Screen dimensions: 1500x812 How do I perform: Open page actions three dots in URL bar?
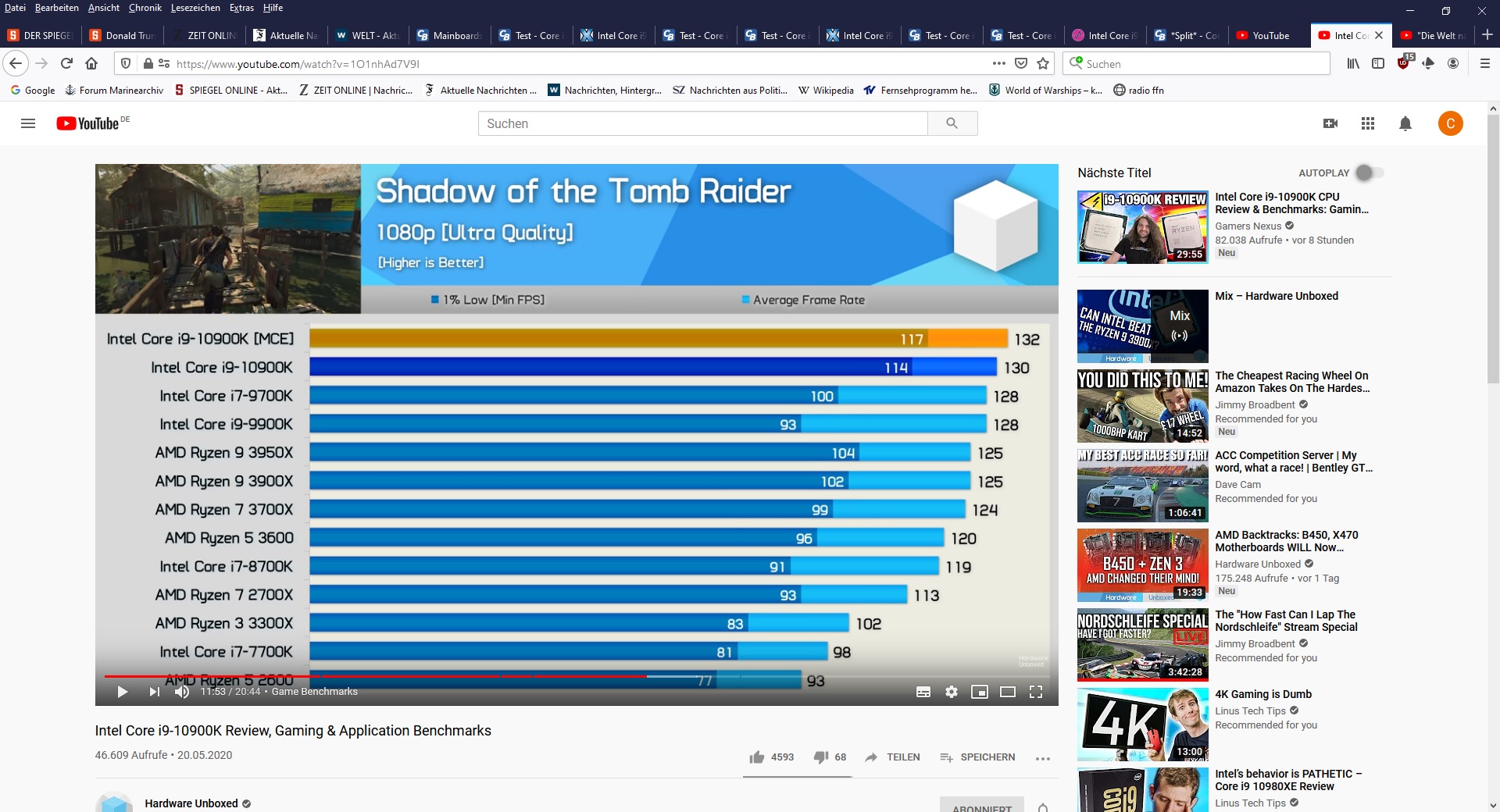point(999,63)
